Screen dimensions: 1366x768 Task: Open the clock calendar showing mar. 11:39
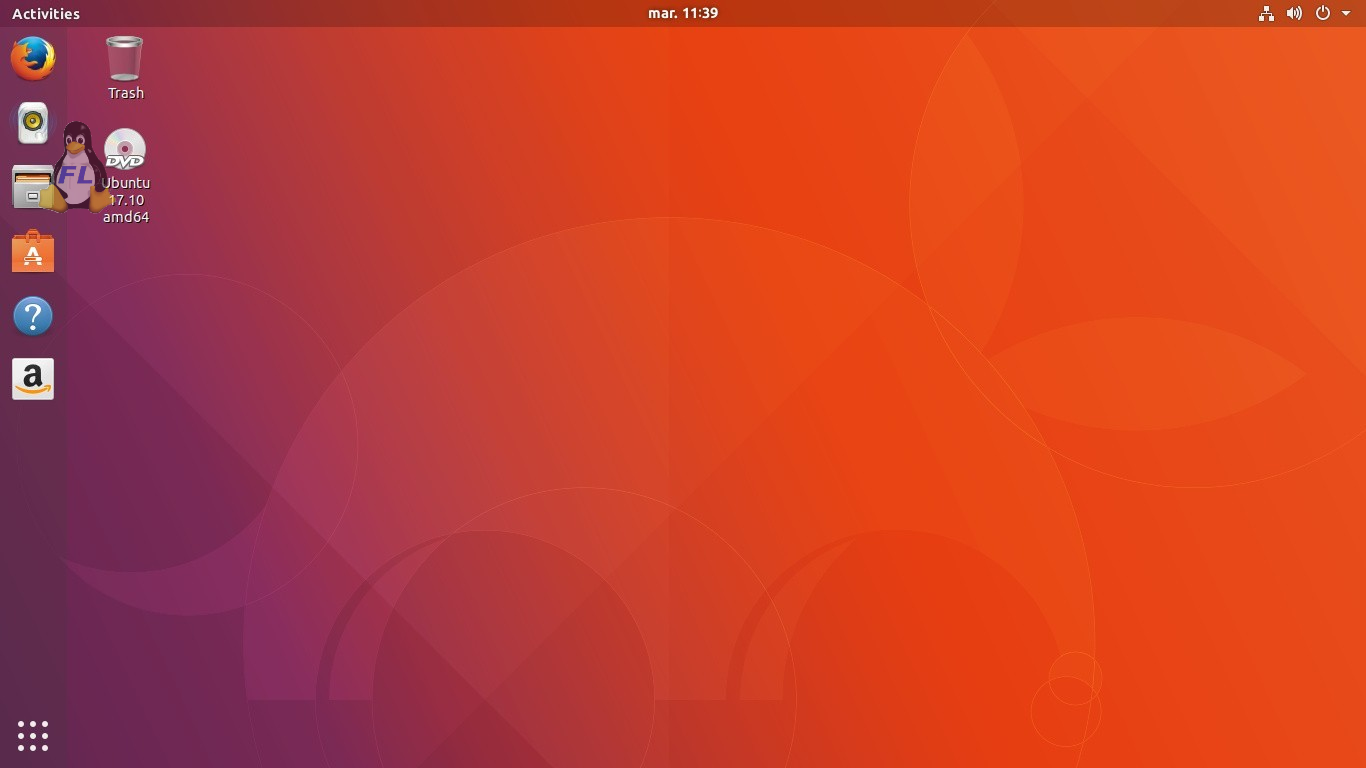[x=683, y=13]
